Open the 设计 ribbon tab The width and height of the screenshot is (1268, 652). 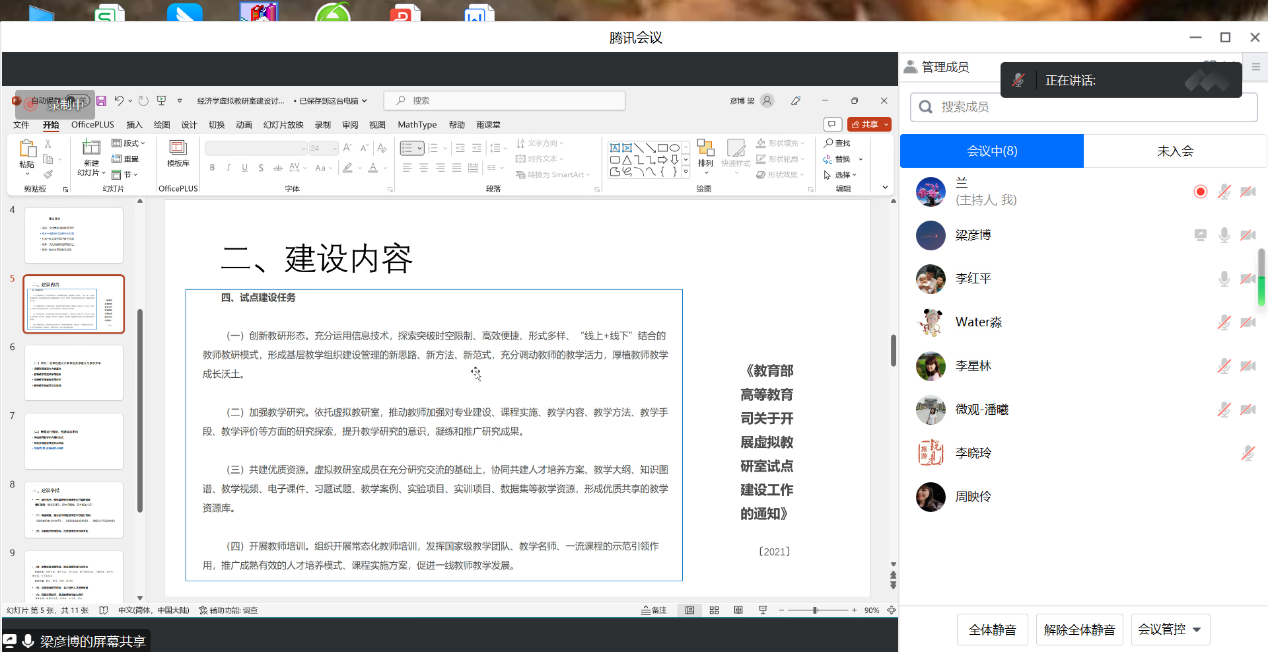coord(189,125)
